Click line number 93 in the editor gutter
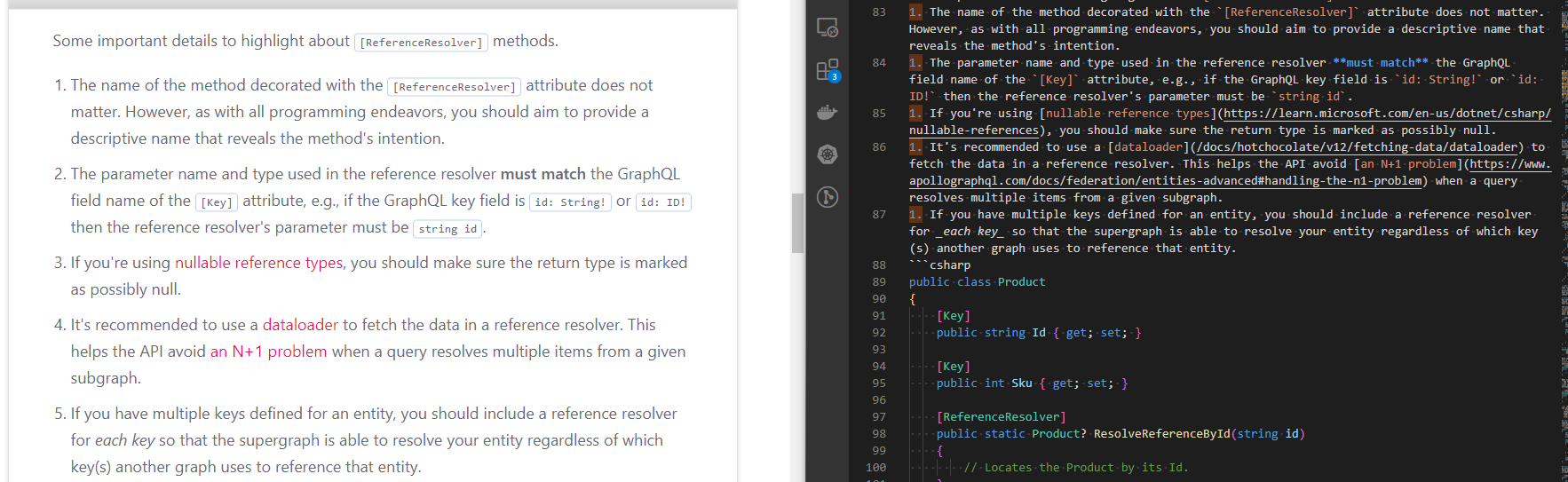Image resolution: width=1568 pixels, height=482 pixels. coord(878,350)
